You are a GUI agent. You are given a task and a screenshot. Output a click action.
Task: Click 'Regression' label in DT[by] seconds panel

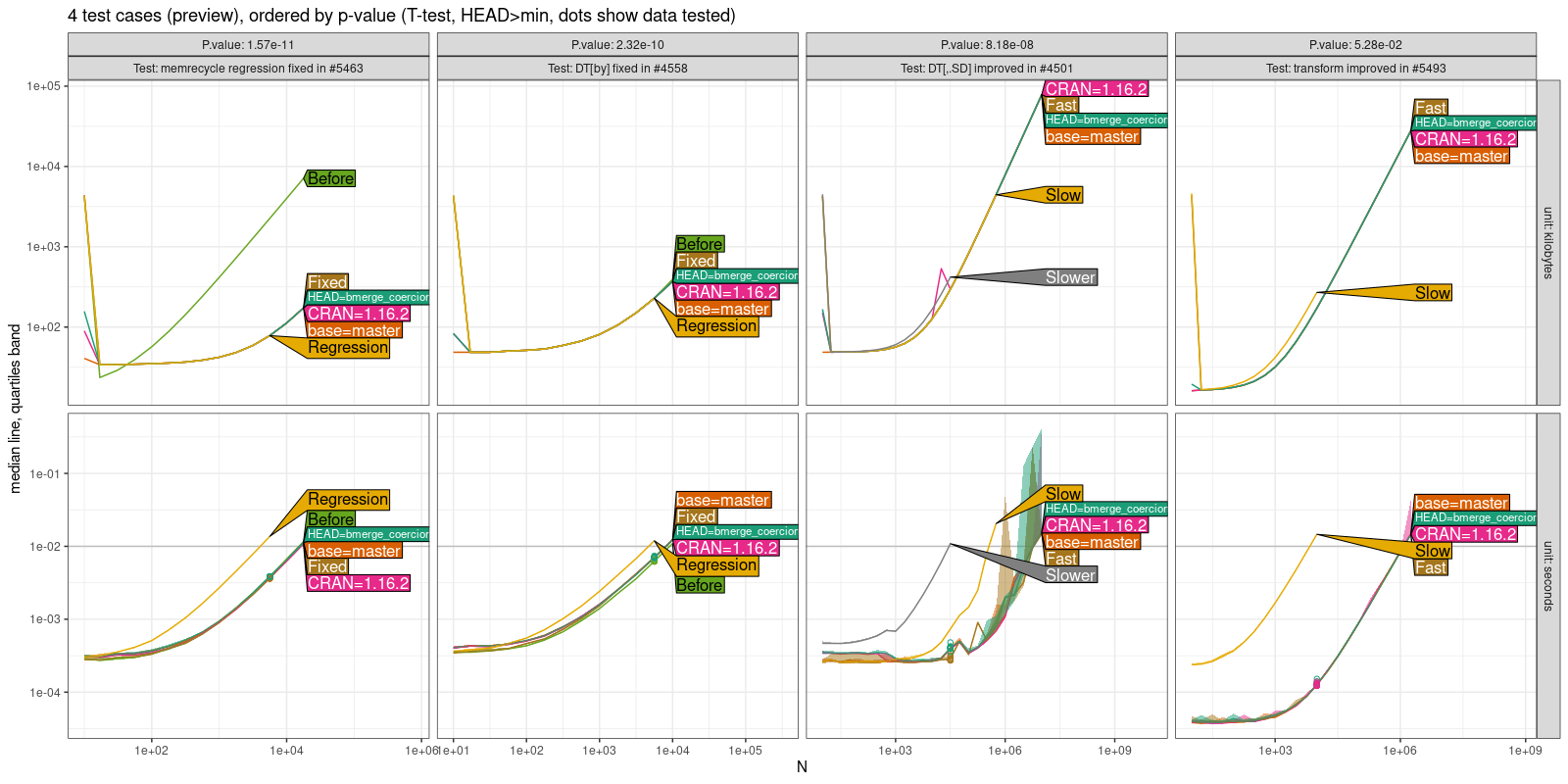pos(716,565)
